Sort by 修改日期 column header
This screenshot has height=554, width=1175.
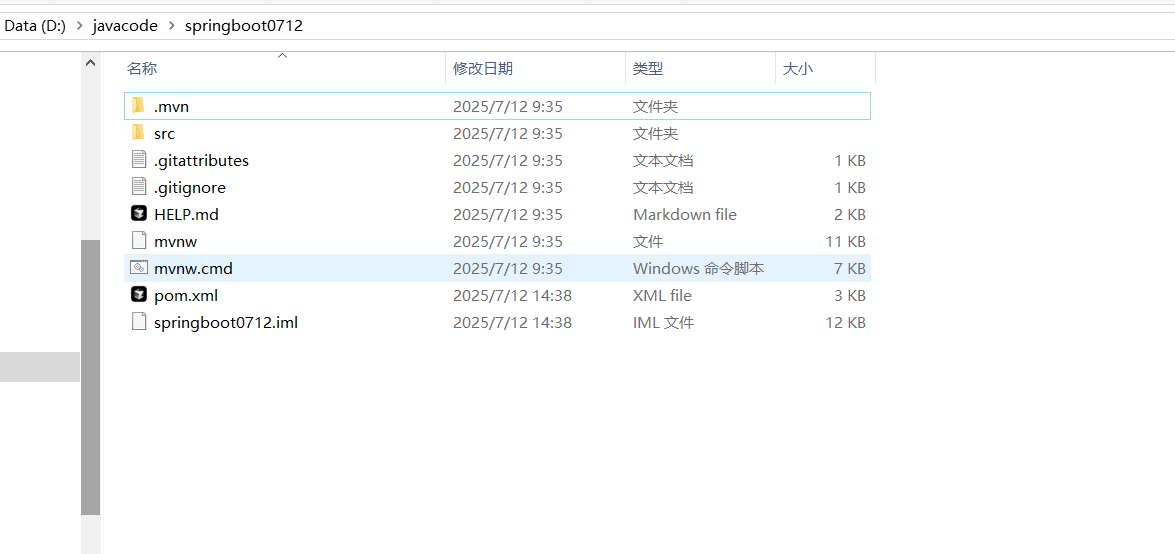(x=483, y=69)
